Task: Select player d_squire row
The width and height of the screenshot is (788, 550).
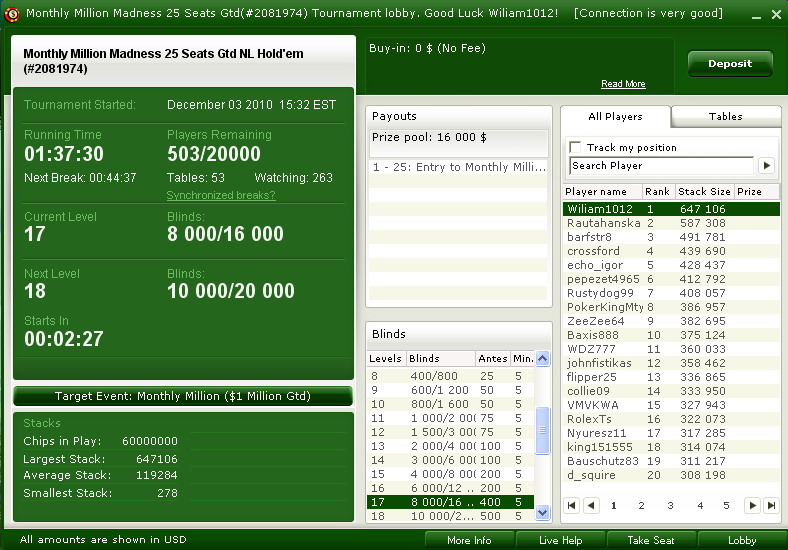Action: coord(671,475)
